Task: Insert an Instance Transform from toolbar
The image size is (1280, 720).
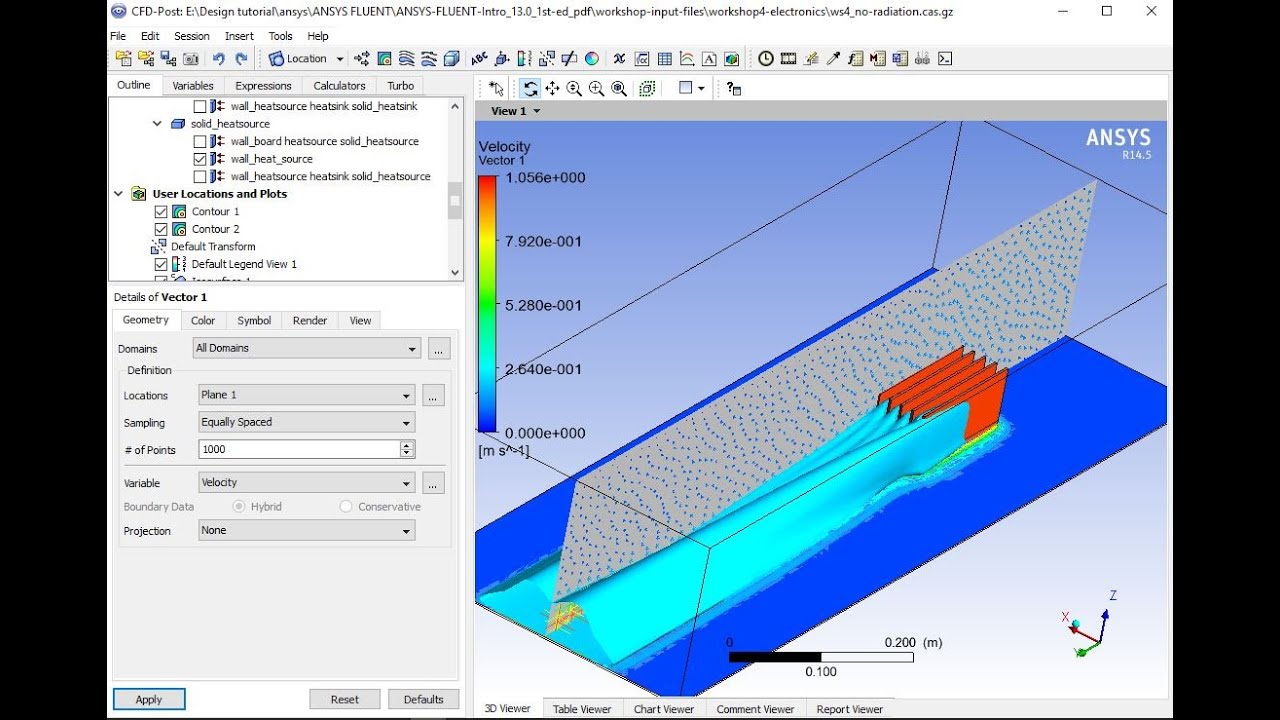Action: [546, 59]
